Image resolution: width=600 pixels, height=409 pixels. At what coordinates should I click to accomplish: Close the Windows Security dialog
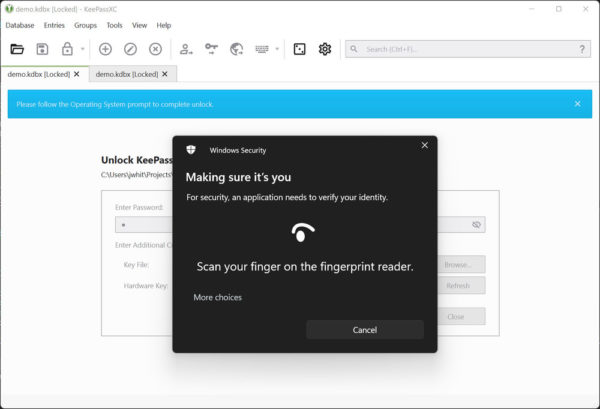pos(424,145)
